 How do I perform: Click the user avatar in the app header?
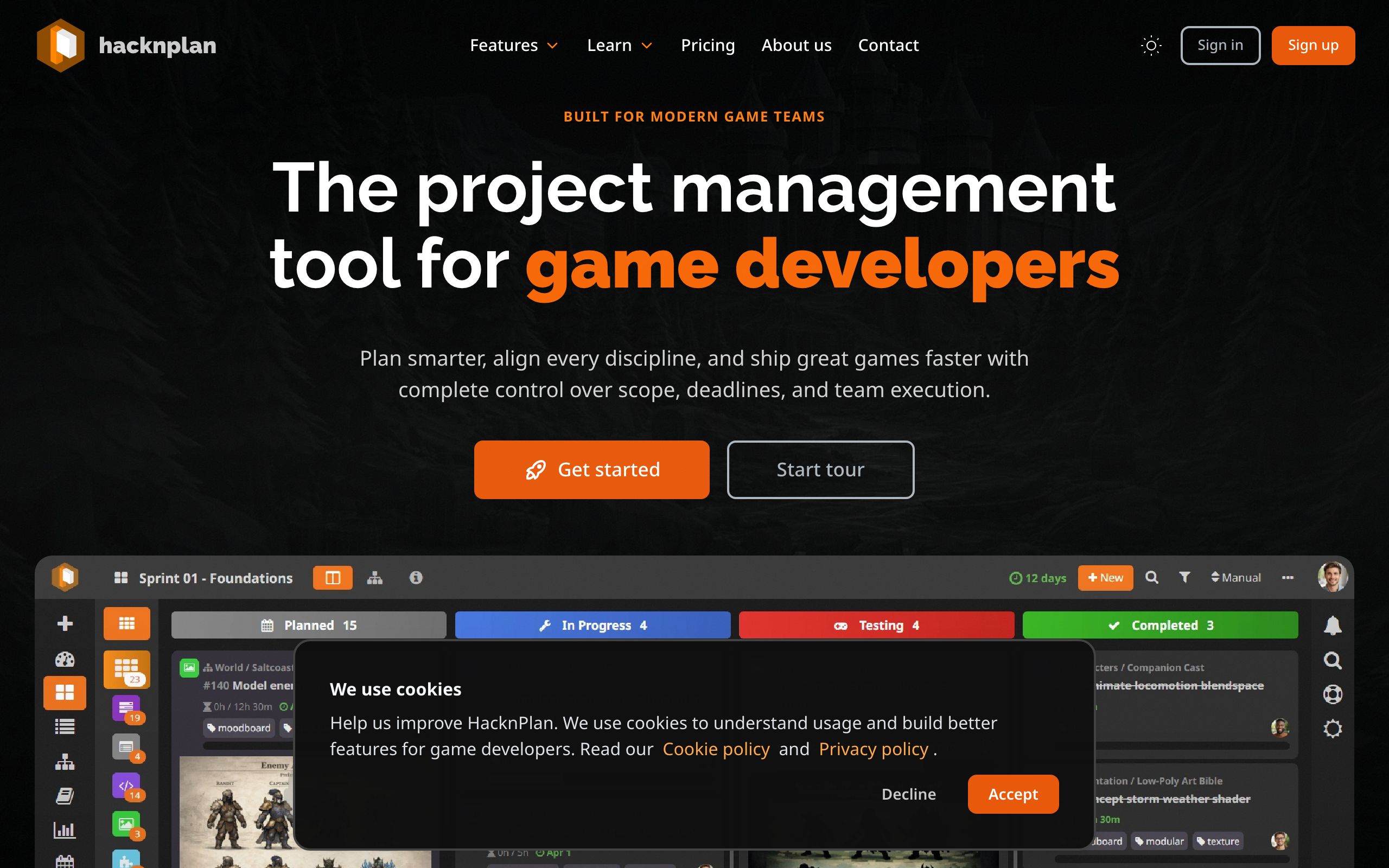click(x=1333, y=576)
